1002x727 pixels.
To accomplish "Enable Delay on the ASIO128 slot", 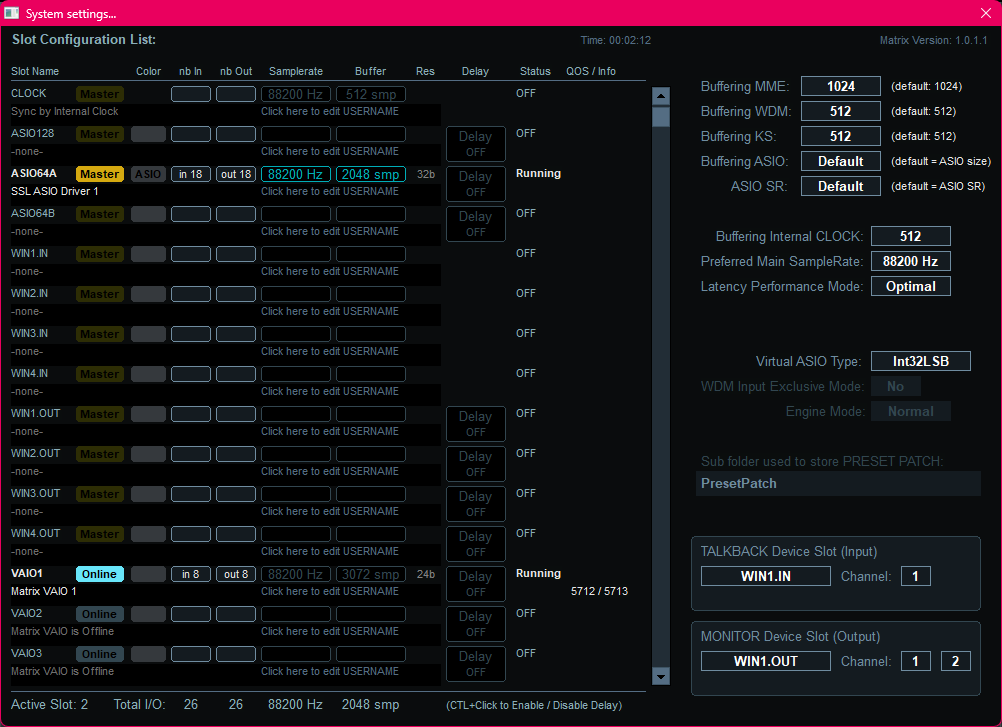I will click(x=475, y=143).
